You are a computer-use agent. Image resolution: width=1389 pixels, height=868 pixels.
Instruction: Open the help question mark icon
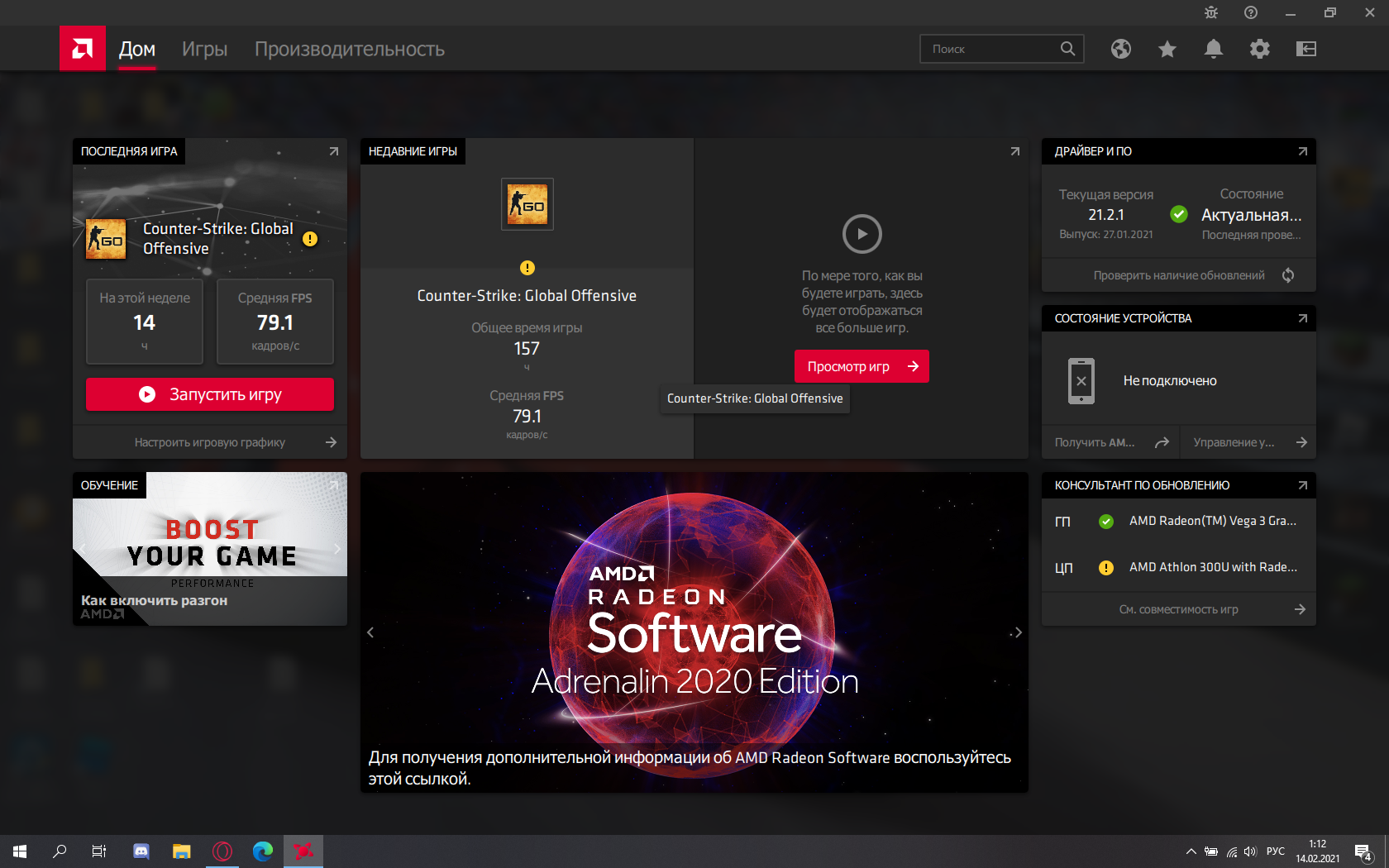click(1251, 12)
